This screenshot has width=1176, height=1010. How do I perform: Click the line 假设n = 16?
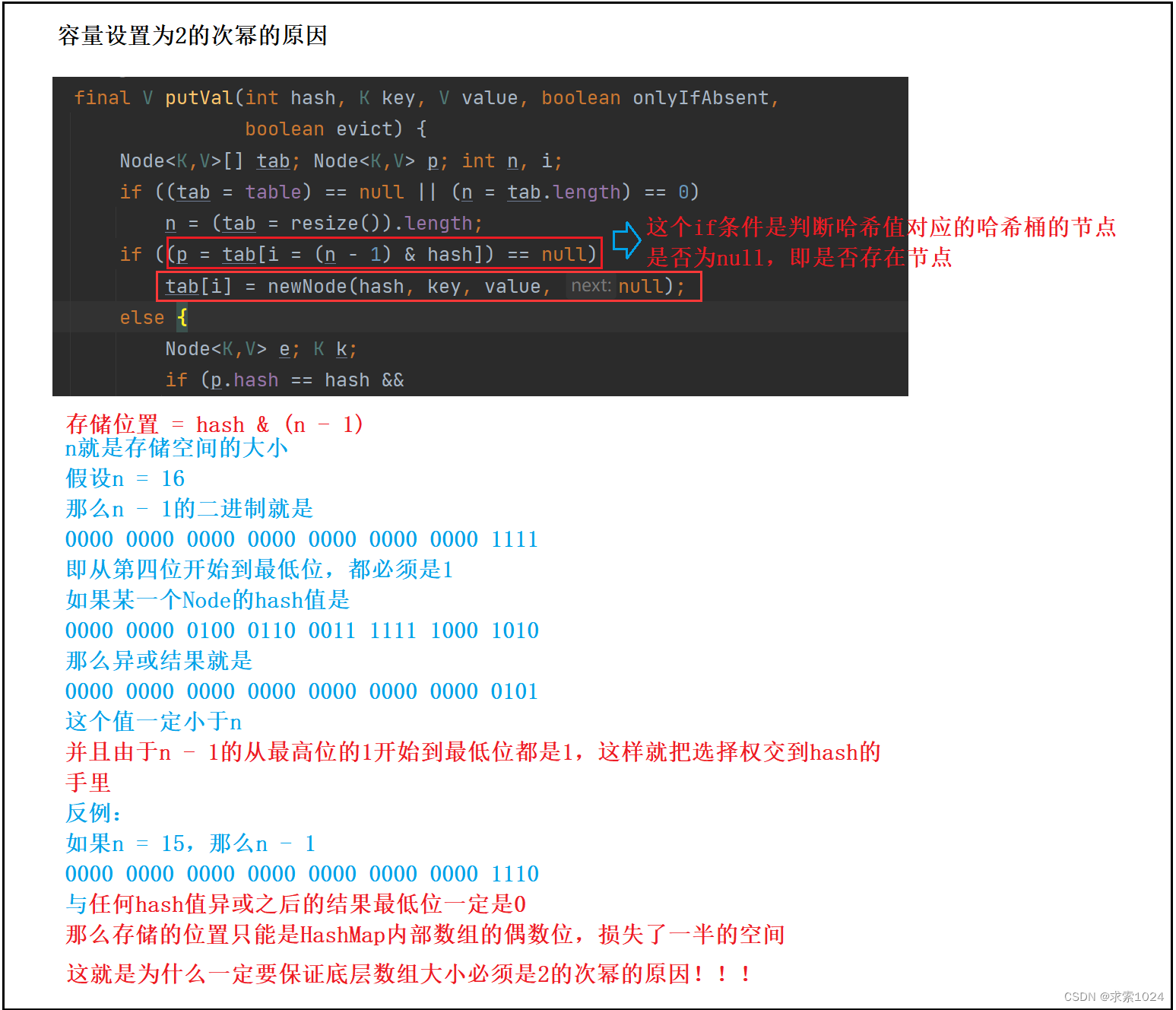(x=125, y=478)
